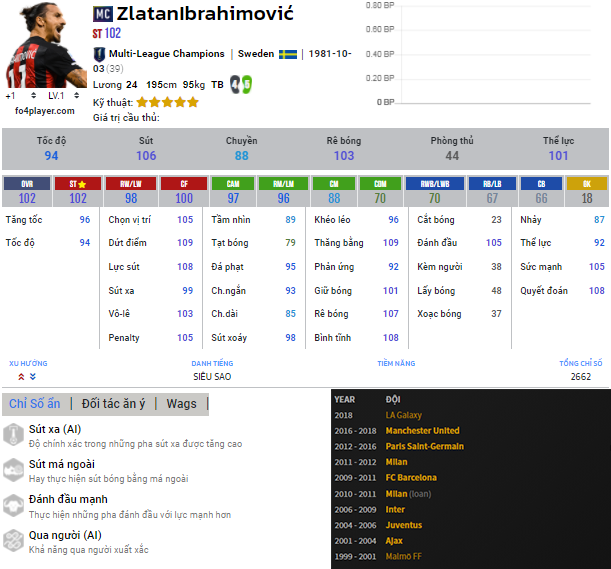Click the Đánh đầu mạnh trait icon
The width and height of the screenshot is (611, 569).
tap(14, 505)
